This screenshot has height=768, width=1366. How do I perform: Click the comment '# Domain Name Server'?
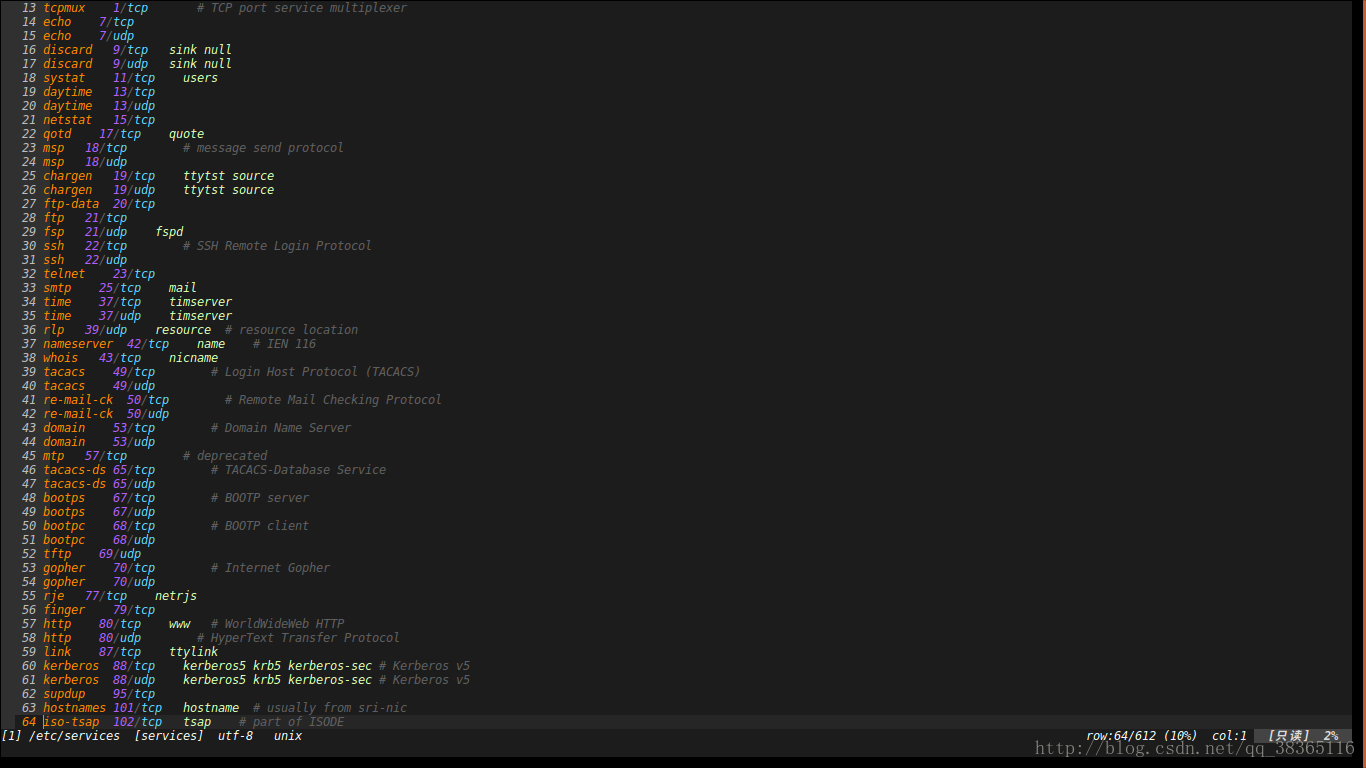click(x=281, y=428)
